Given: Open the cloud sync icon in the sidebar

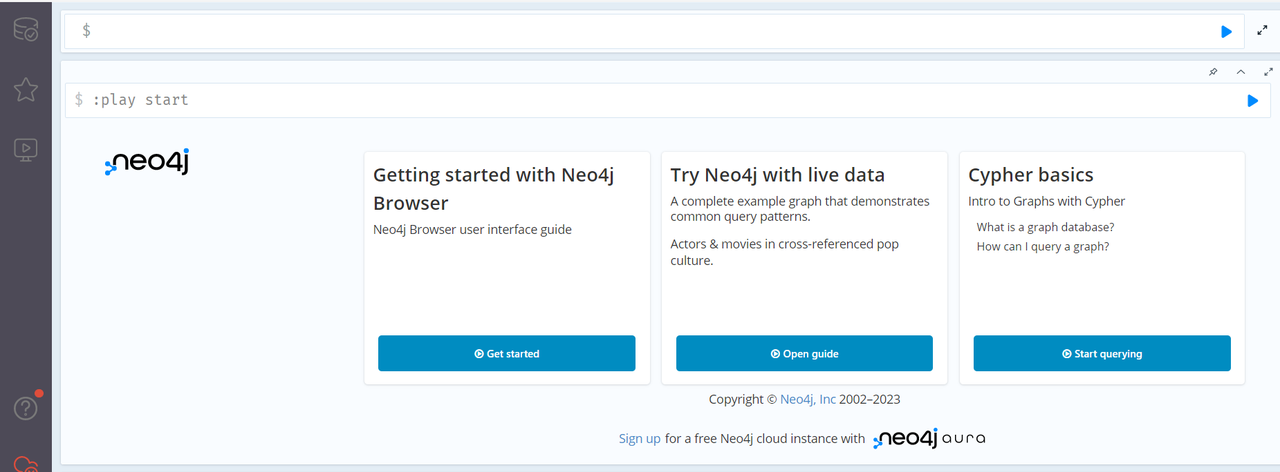Looking at the screenshot, I should coord(27,463).
